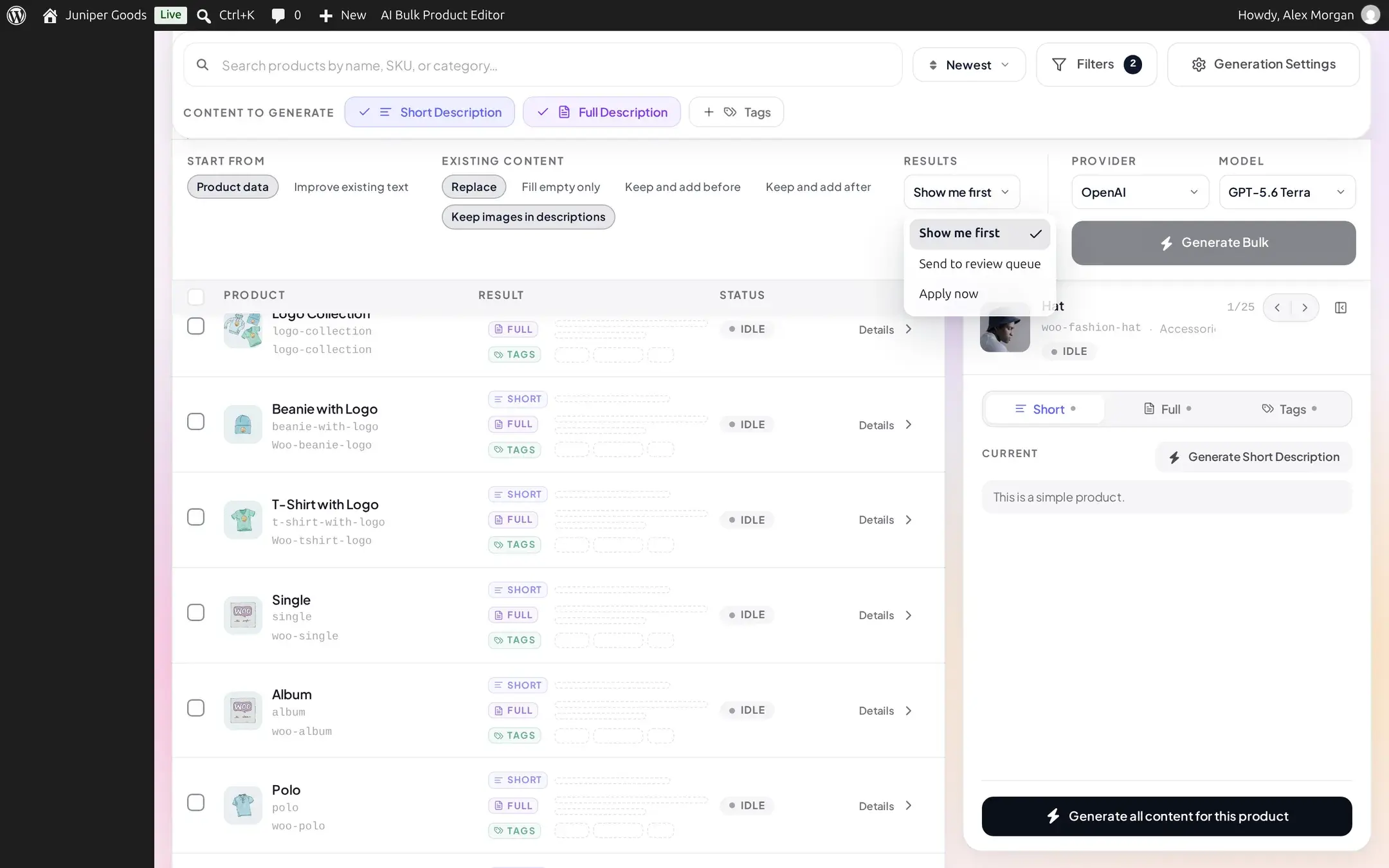Collapse the side panel layout icon

pos(1341,307)
